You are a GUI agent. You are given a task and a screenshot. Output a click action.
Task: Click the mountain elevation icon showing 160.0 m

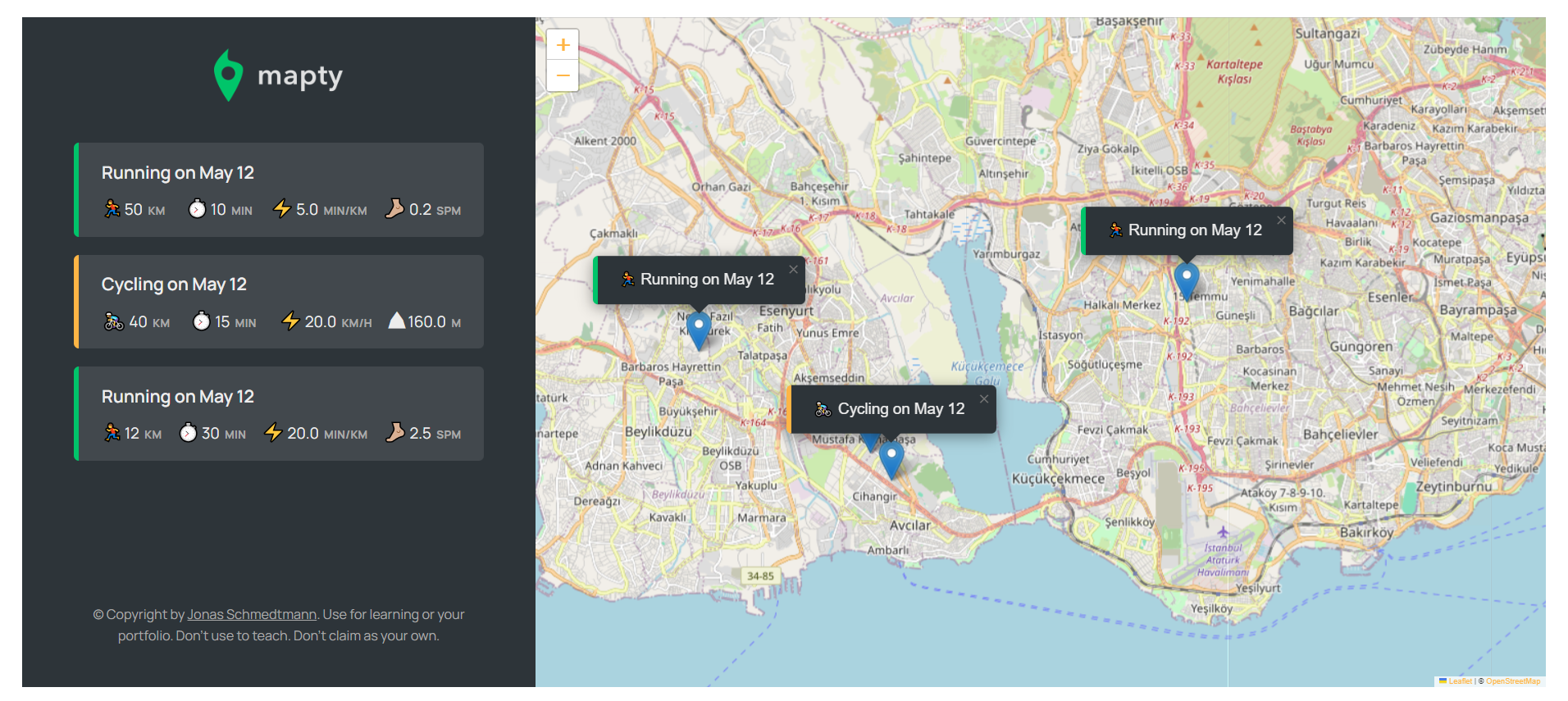point(397,321)
